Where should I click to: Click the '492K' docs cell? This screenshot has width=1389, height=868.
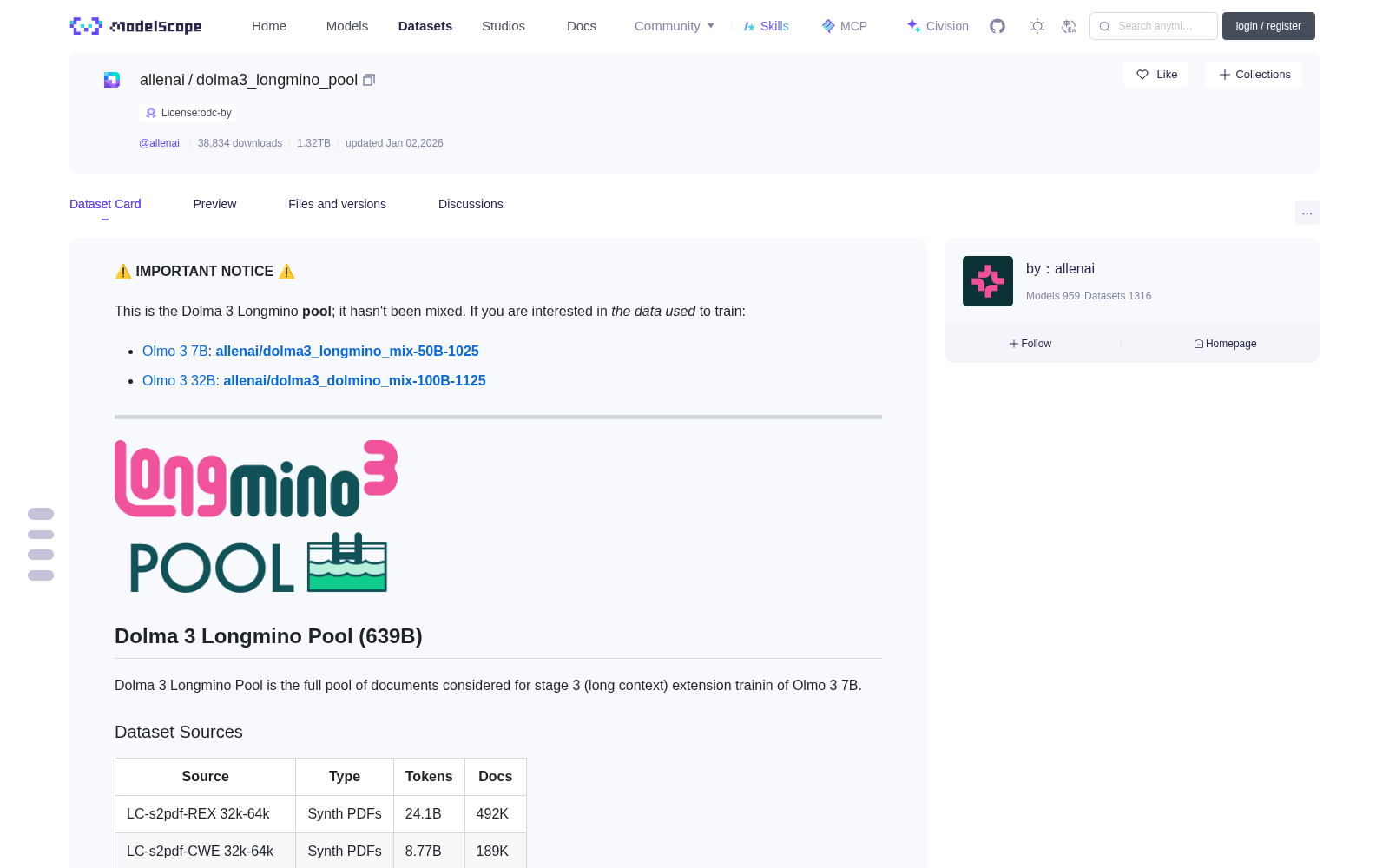click(496, 814)
